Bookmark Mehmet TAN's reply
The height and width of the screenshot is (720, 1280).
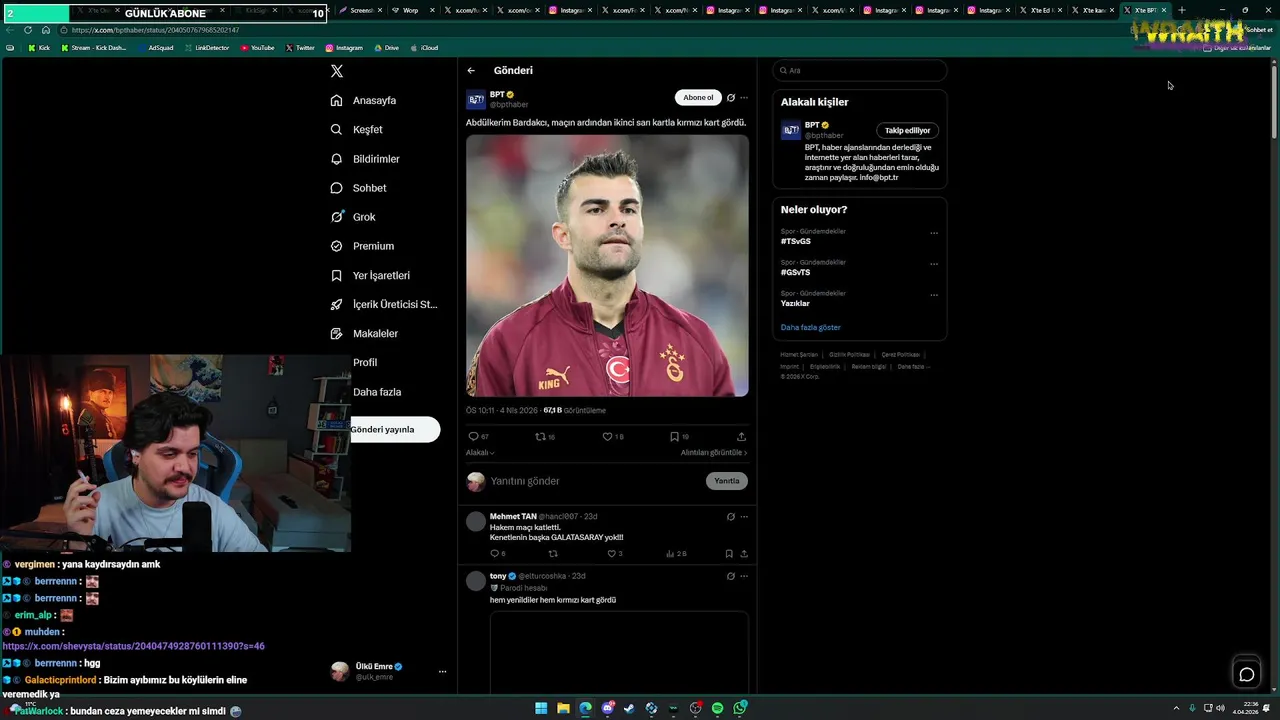[x=729, y=554]
